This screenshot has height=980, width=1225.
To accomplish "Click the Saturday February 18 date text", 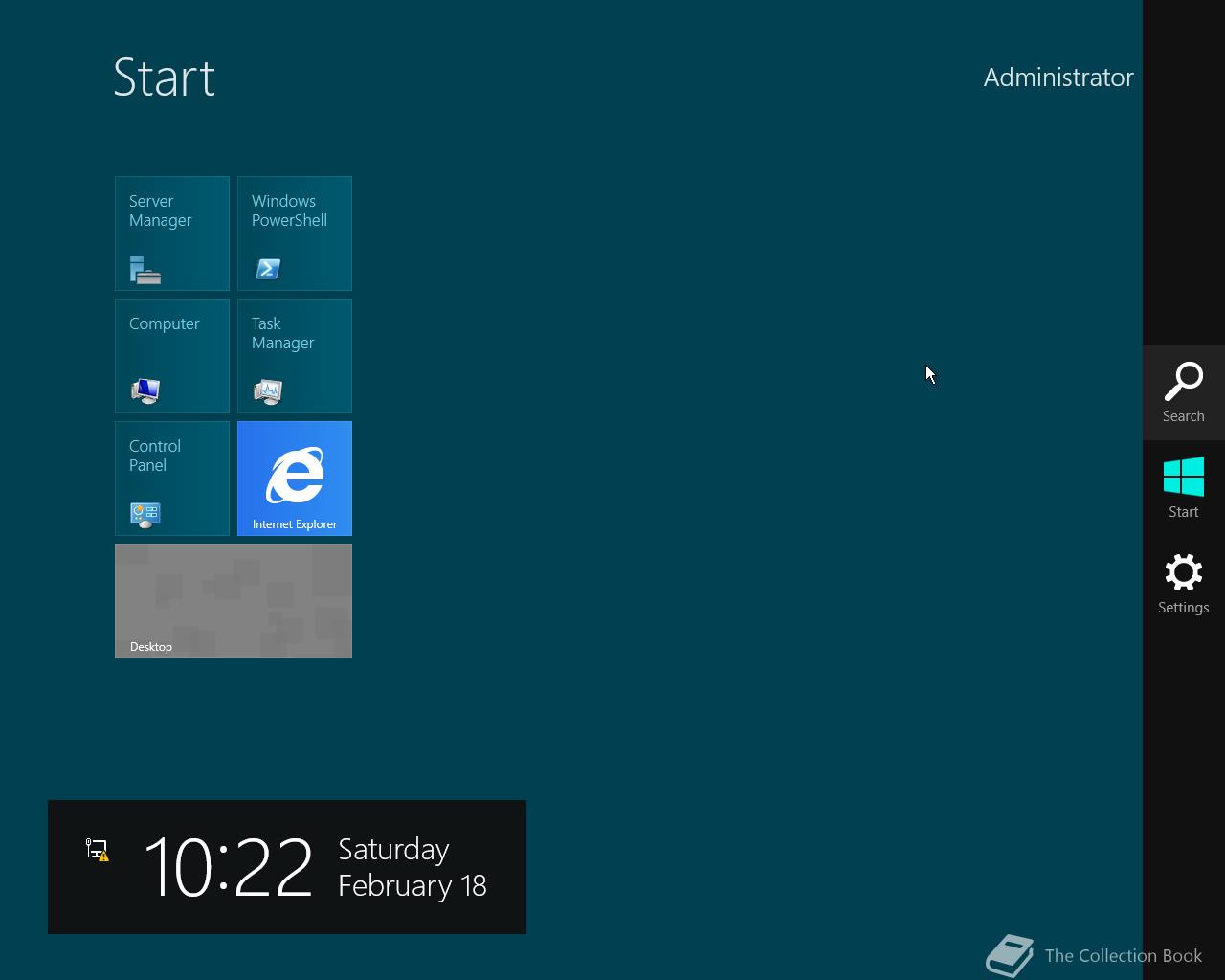I will 412,867.
